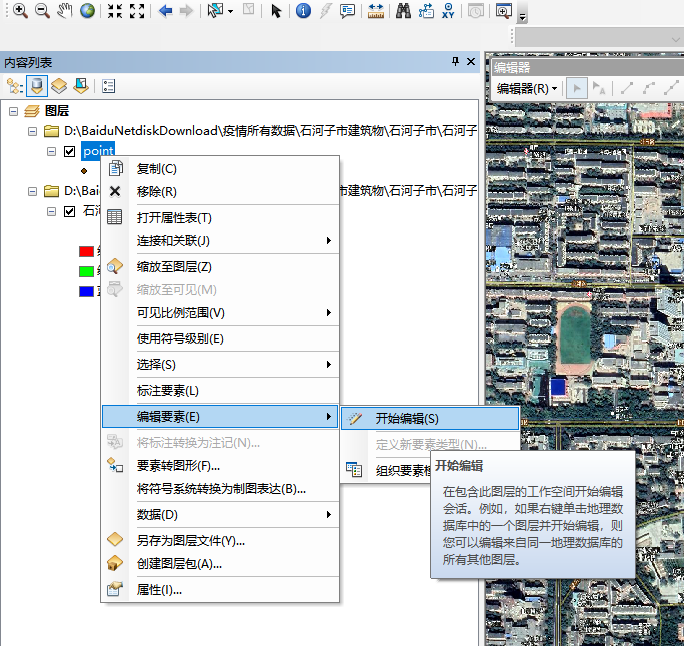The image size is (684, 646).
Task: Expand 可见比例范围(V) submenu
Action: coord(220,313)
